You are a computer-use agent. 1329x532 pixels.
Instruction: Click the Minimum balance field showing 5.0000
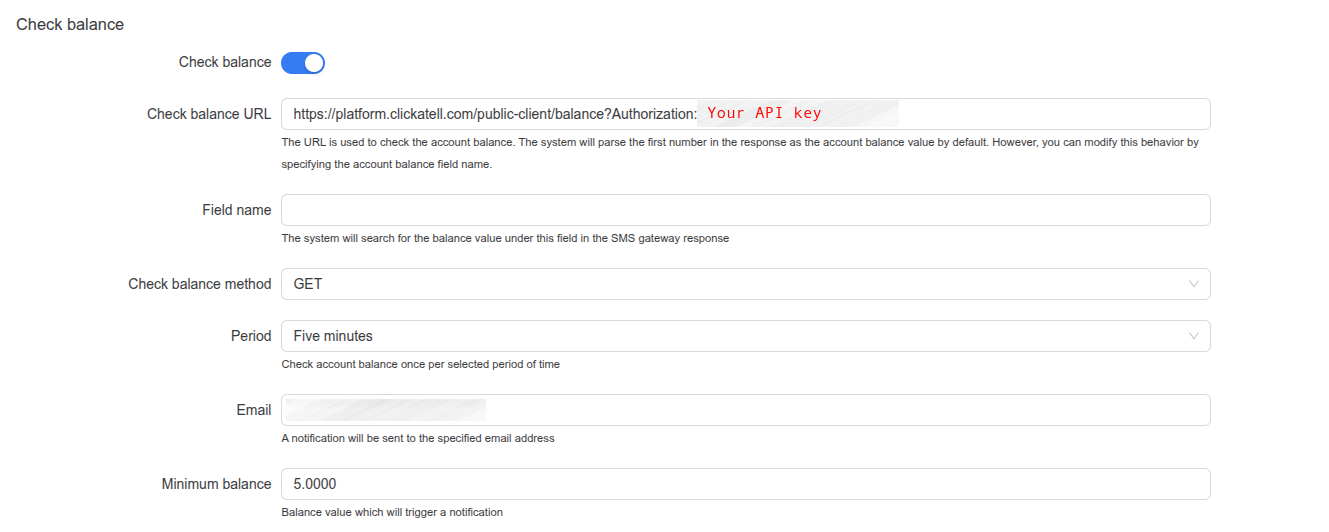click(x=745, y=484)
